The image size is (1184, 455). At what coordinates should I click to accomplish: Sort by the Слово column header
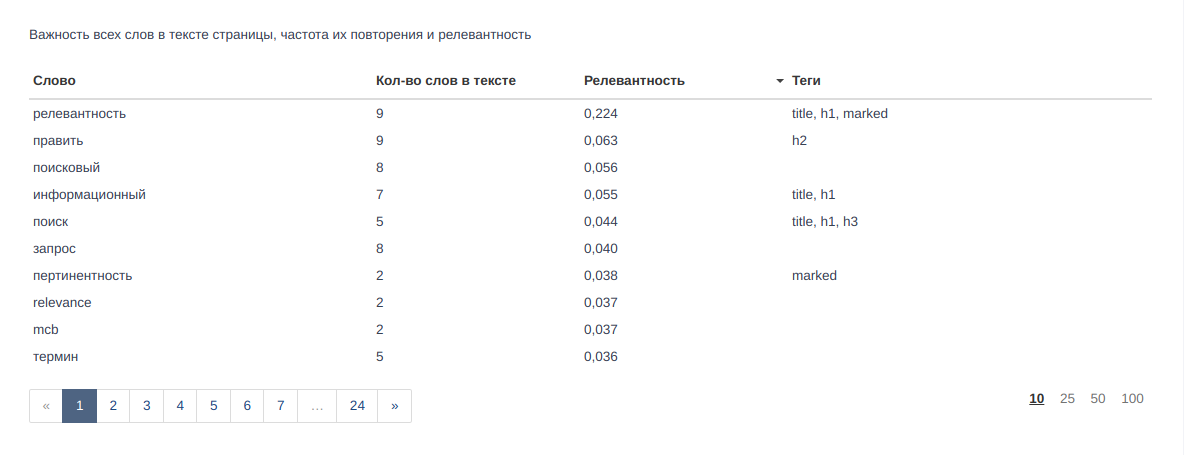54,81
